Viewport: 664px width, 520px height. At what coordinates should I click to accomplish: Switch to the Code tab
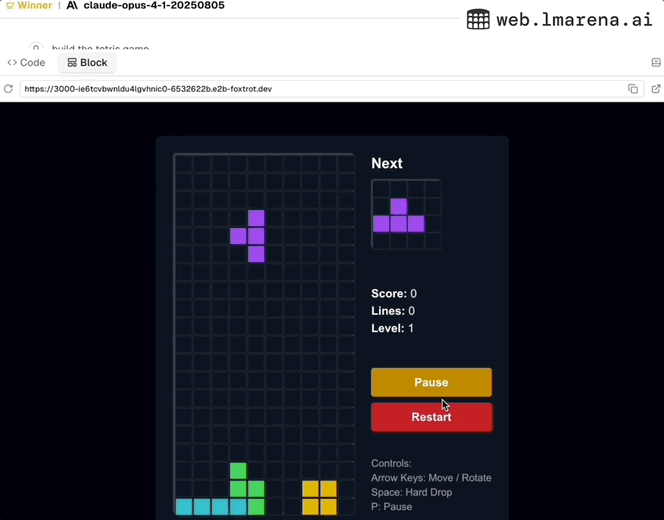tap(26, 62)
